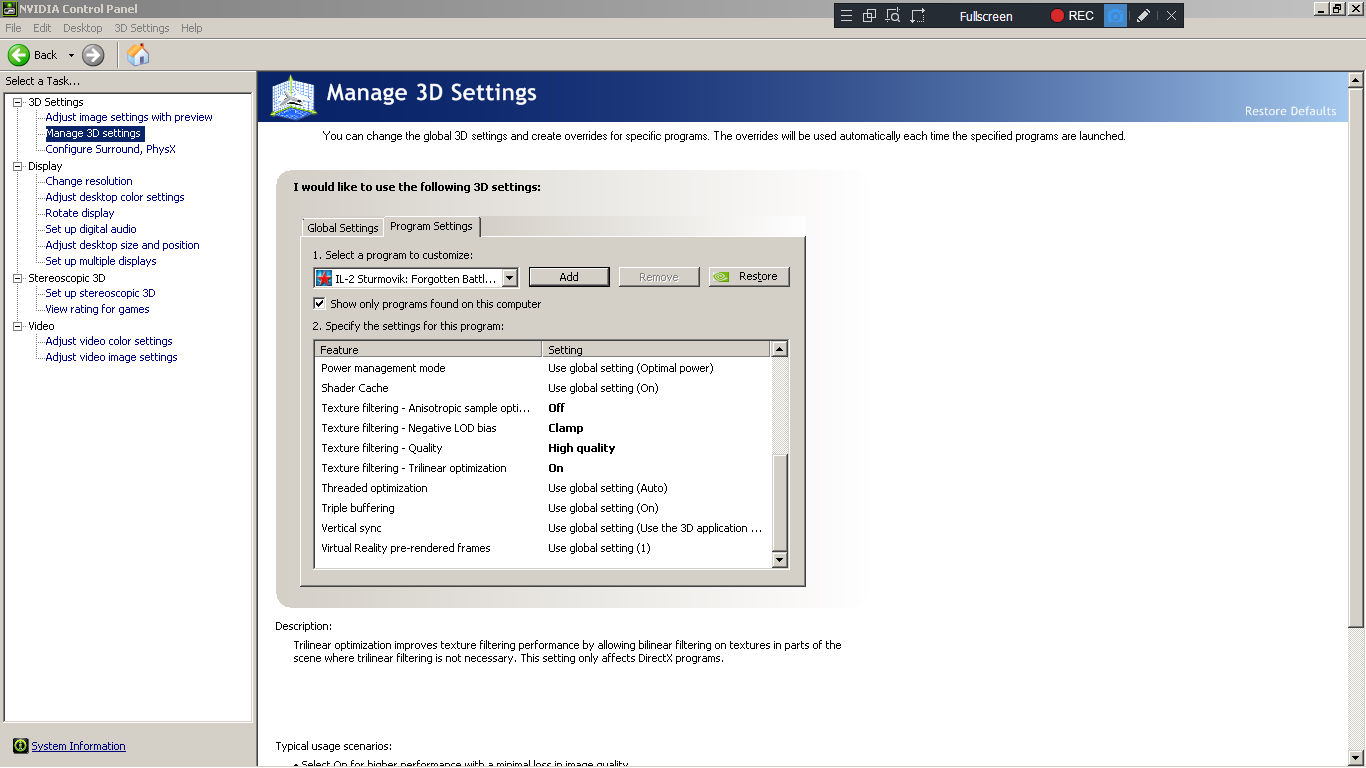Click the recorder custom-area selection icon

pos(917,16)
